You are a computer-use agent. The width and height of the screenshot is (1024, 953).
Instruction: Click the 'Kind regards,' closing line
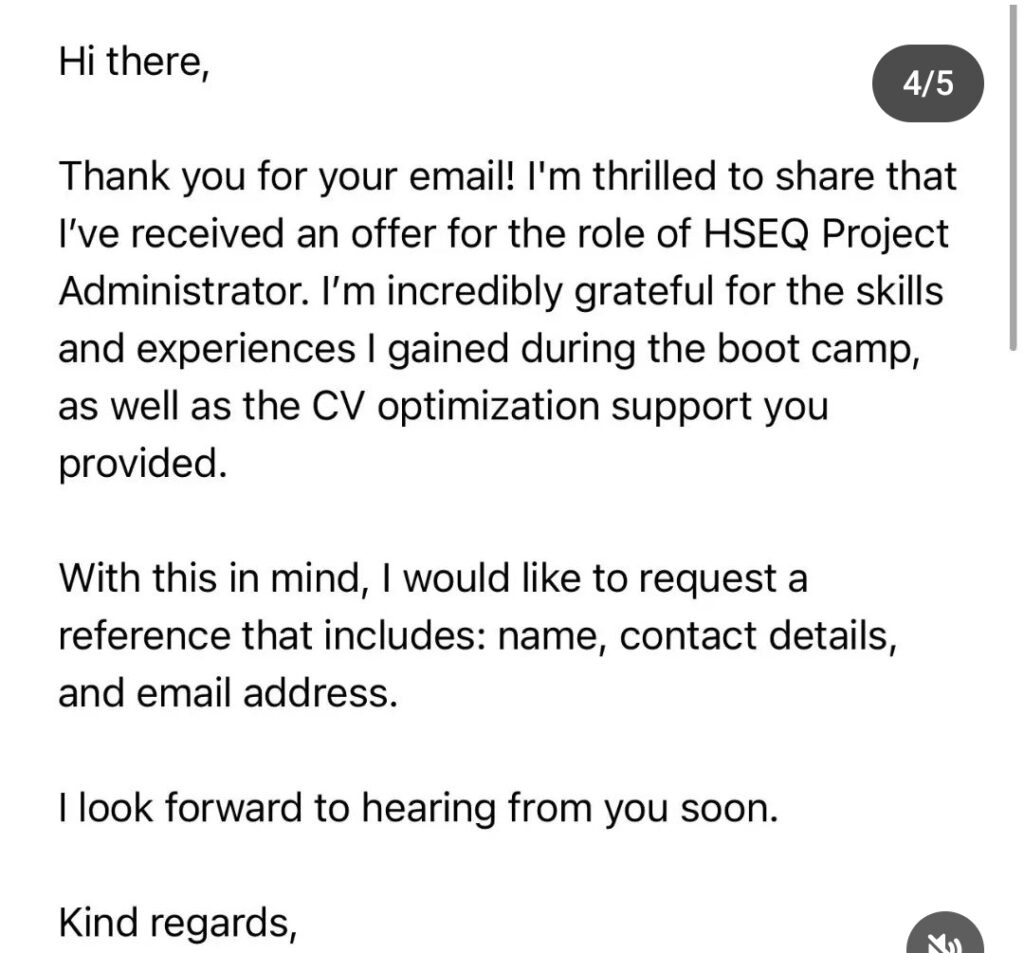(x=178, y=923)
